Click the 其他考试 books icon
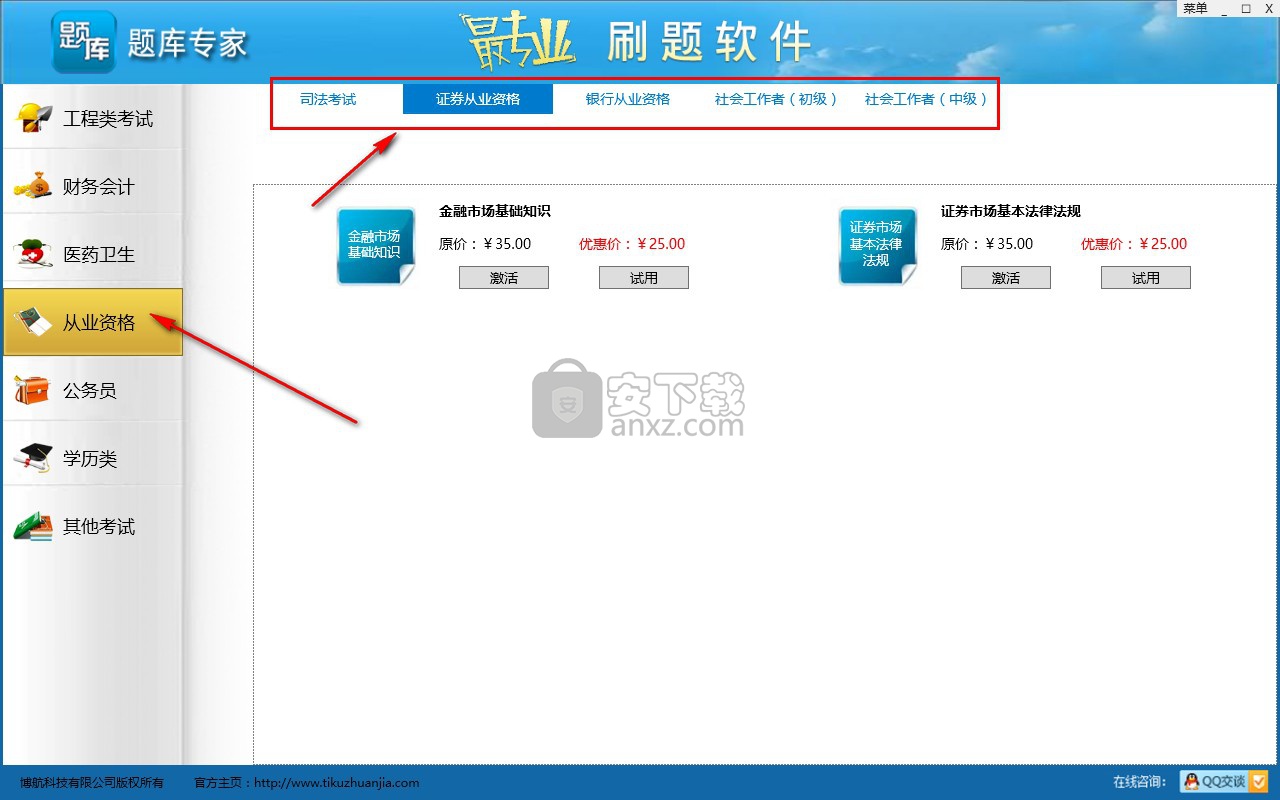This screenshot has height=800, width=1280. pyautogui.click(x=33, y=526)
